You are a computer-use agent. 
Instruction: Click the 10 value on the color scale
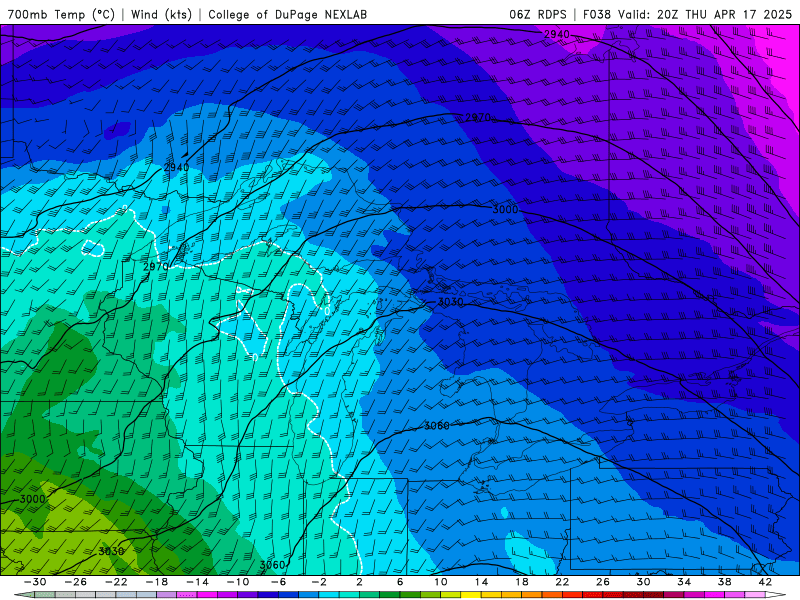click(441, 582)
